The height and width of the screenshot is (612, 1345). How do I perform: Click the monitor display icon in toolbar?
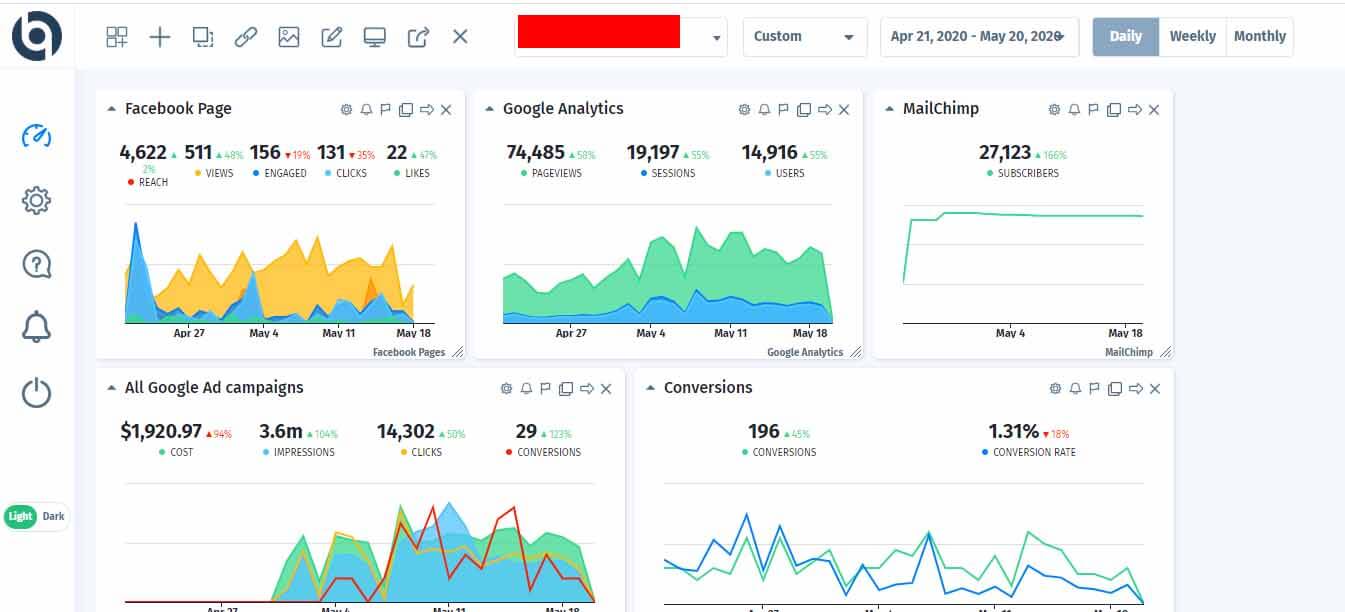click(375, 37)
